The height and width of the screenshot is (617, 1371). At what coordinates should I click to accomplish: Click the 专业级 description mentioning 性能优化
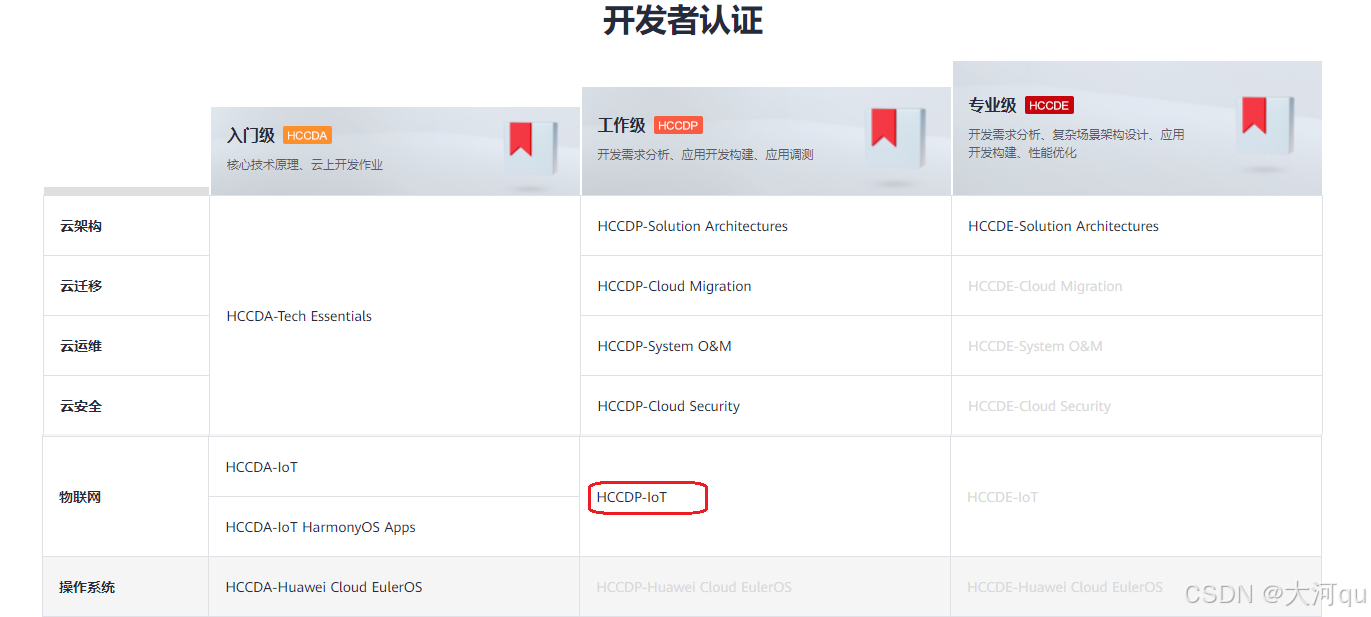coord(1076,143)
